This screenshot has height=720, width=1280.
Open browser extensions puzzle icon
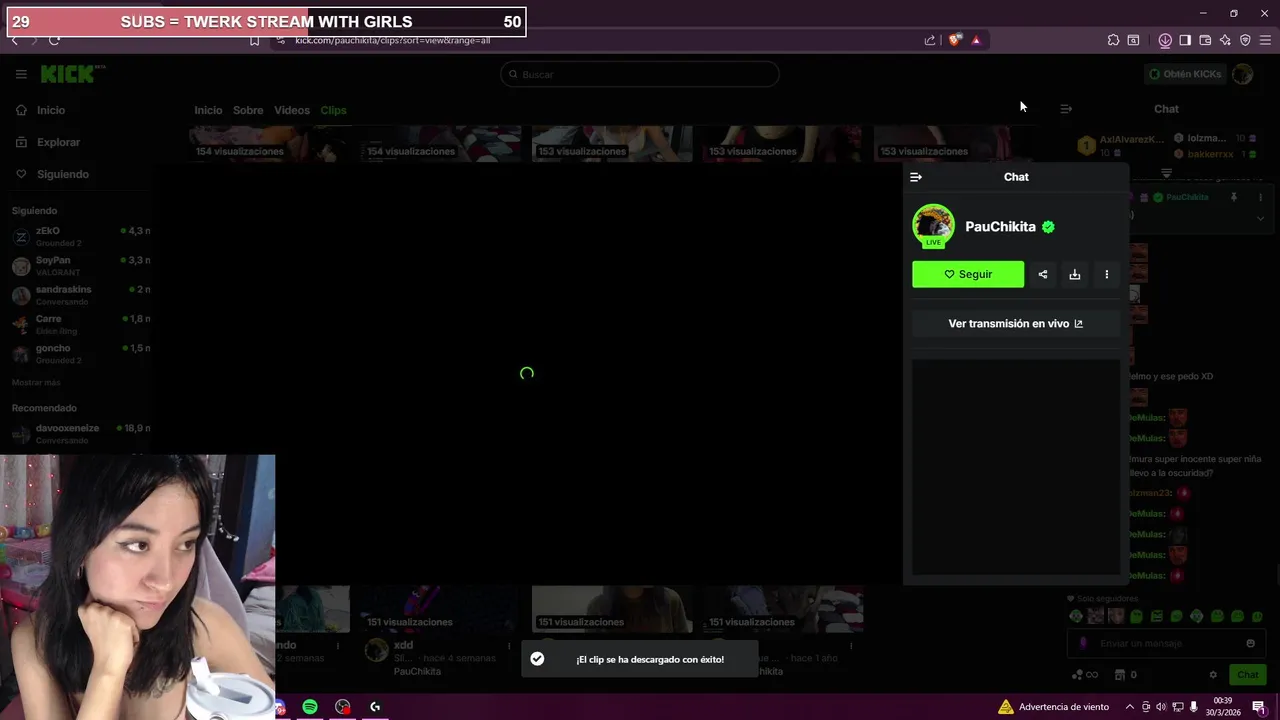click(1113, 40)
